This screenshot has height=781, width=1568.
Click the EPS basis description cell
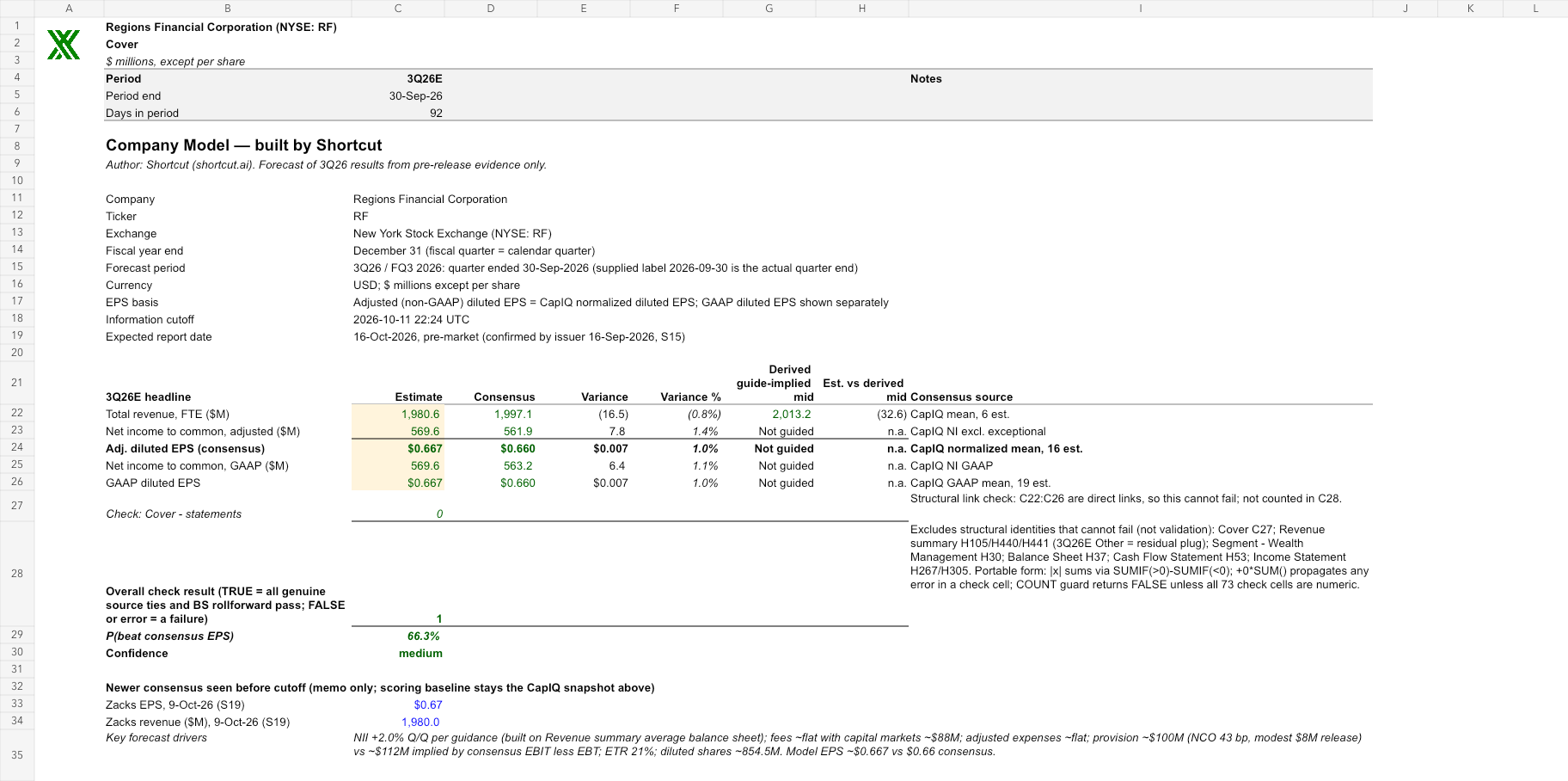coord(621,302)
